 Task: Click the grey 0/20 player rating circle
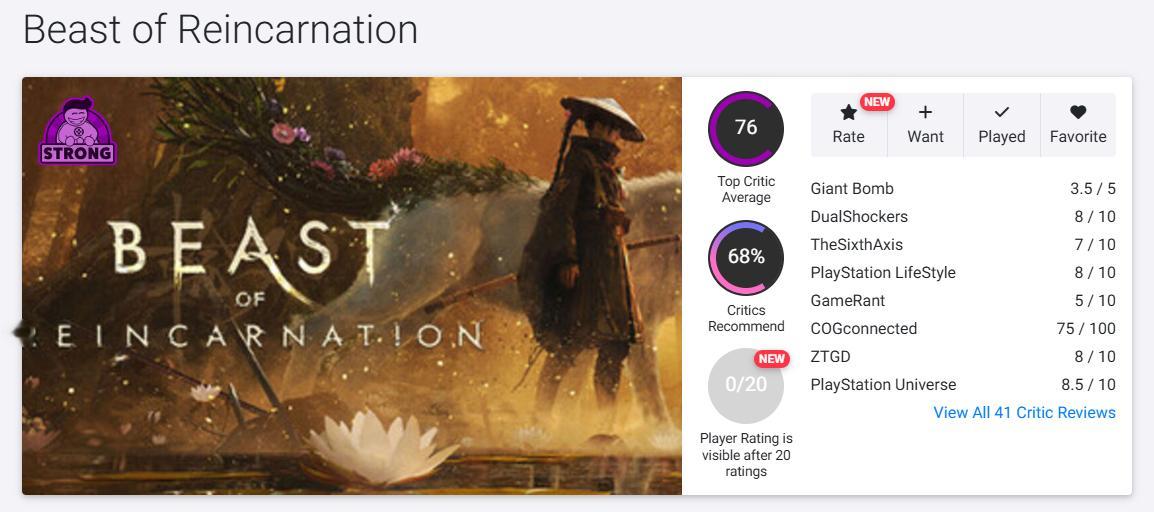coord(746,385)
